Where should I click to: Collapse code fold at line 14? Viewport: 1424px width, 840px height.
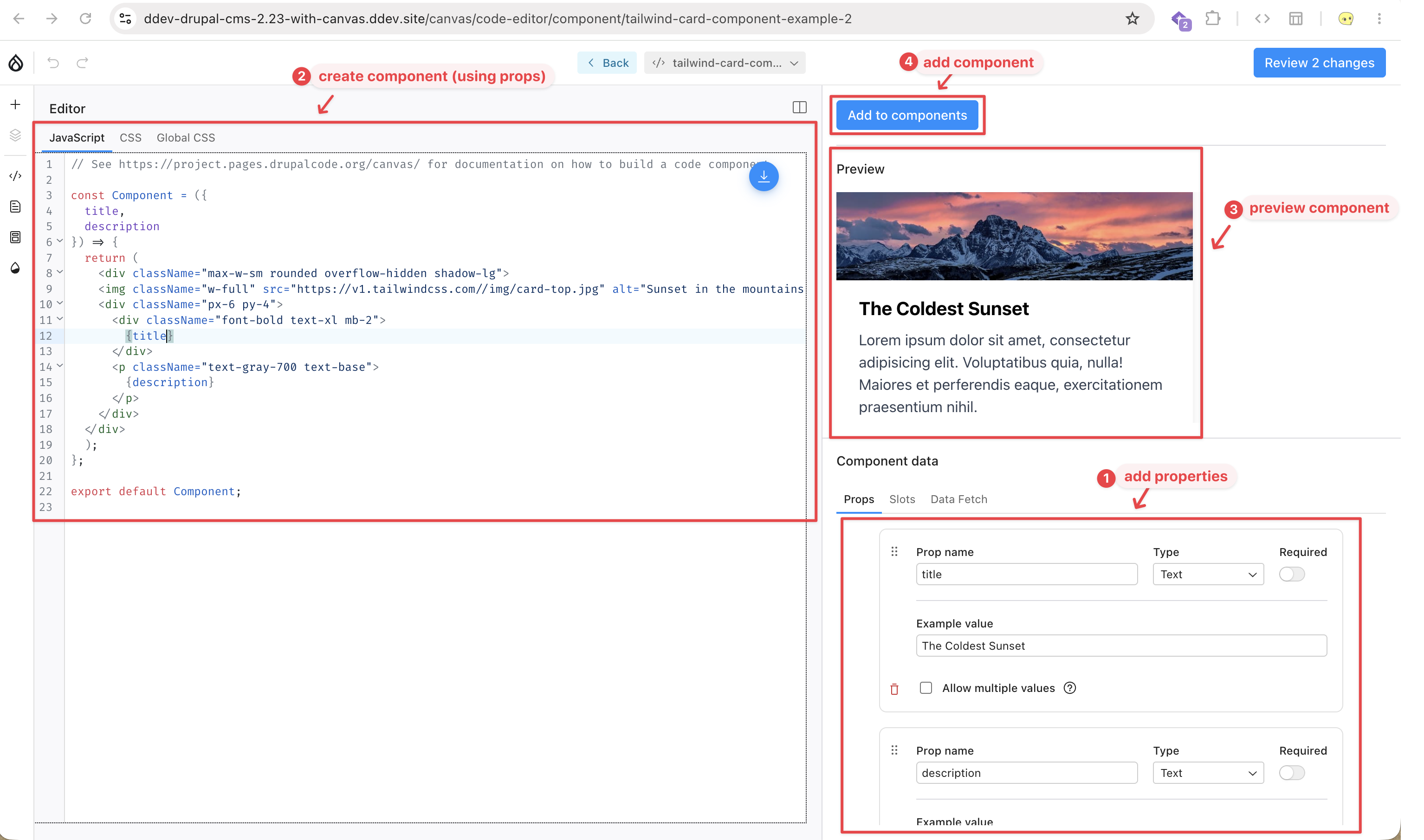click(60, 366)
